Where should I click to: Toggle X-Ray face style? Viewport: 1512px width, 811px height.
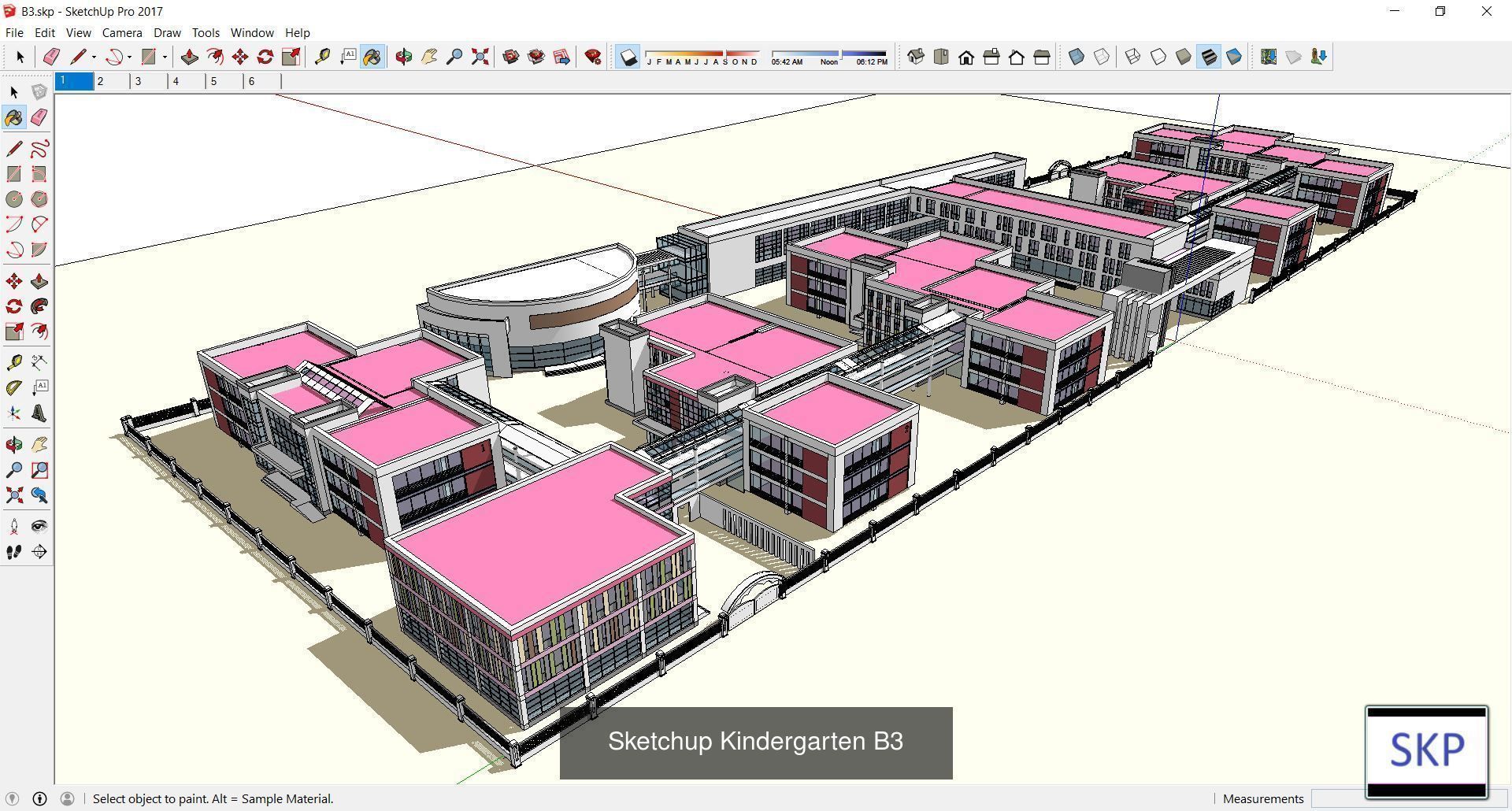1077,57
